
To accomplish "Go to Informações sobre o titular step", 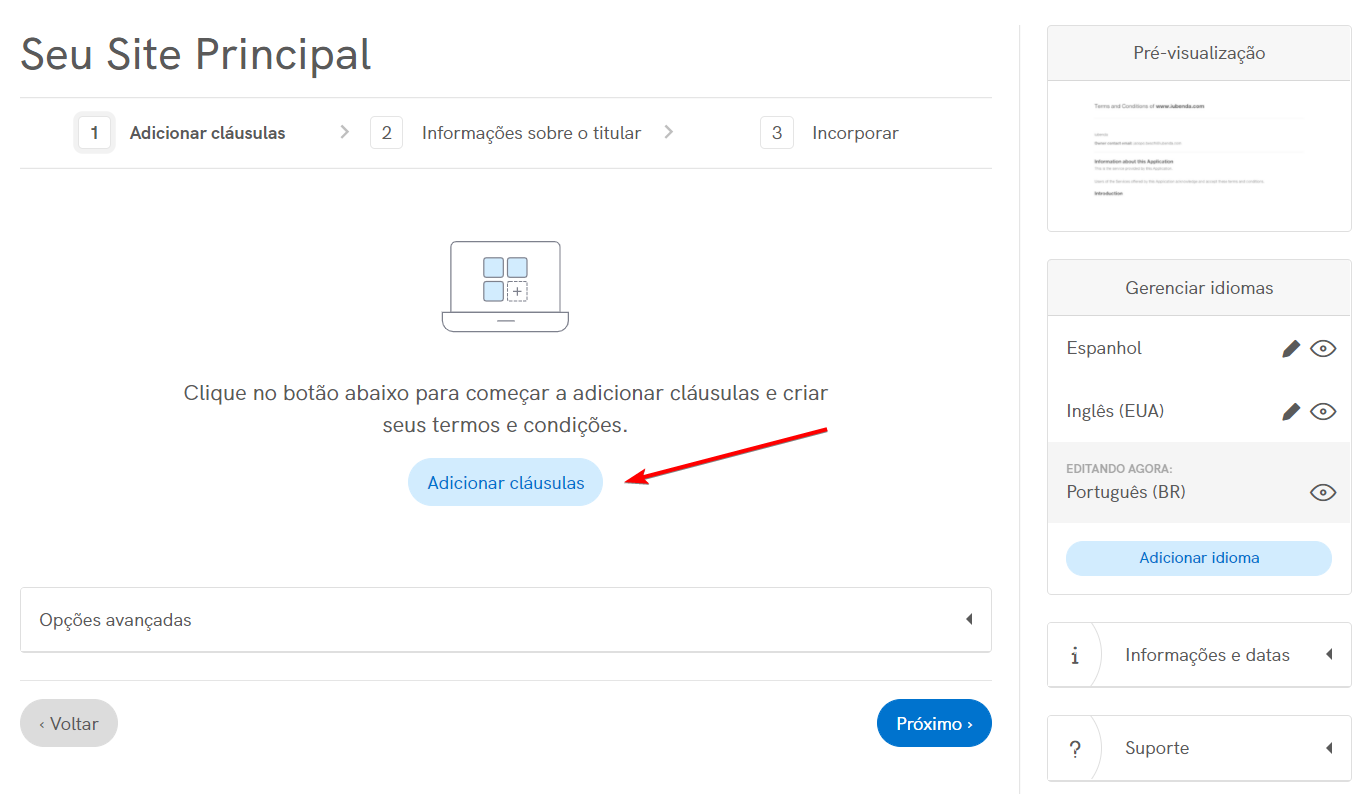I will point(531,133).
